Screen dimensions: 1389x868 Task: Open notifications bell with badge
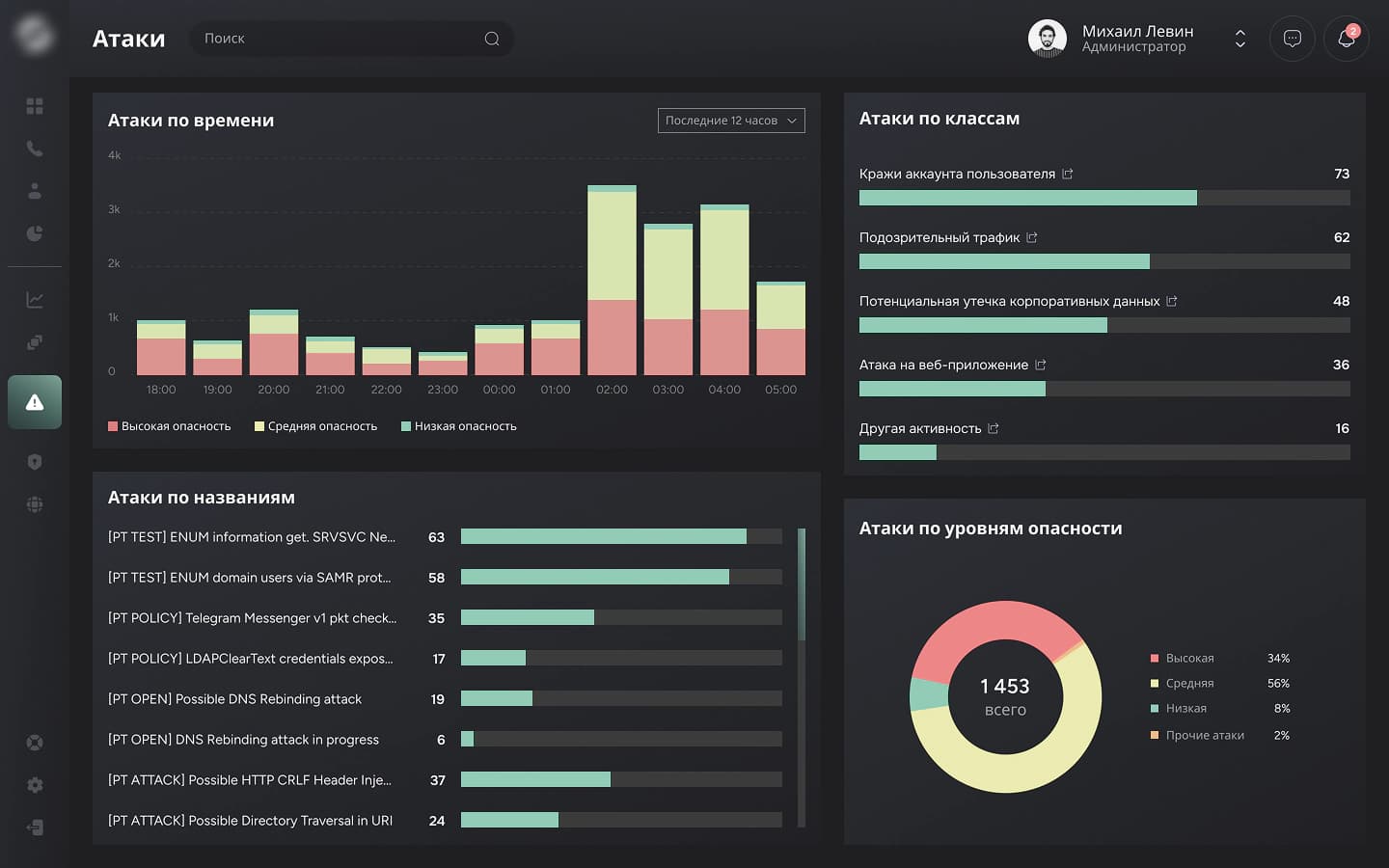1346,39
